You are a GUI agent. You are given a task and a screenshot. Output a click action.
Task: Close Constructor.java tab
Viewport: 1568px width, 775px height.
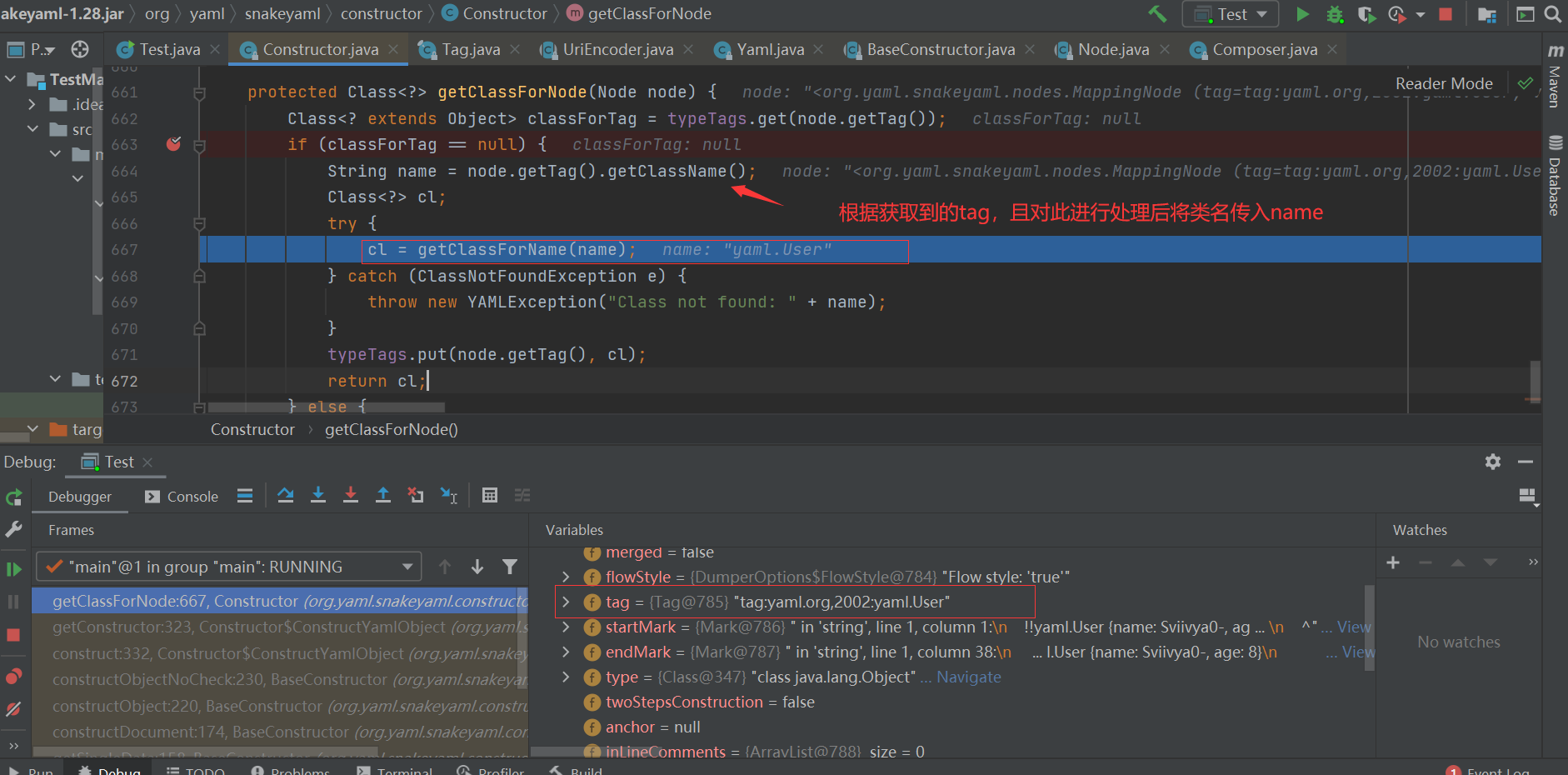[393, 49]
